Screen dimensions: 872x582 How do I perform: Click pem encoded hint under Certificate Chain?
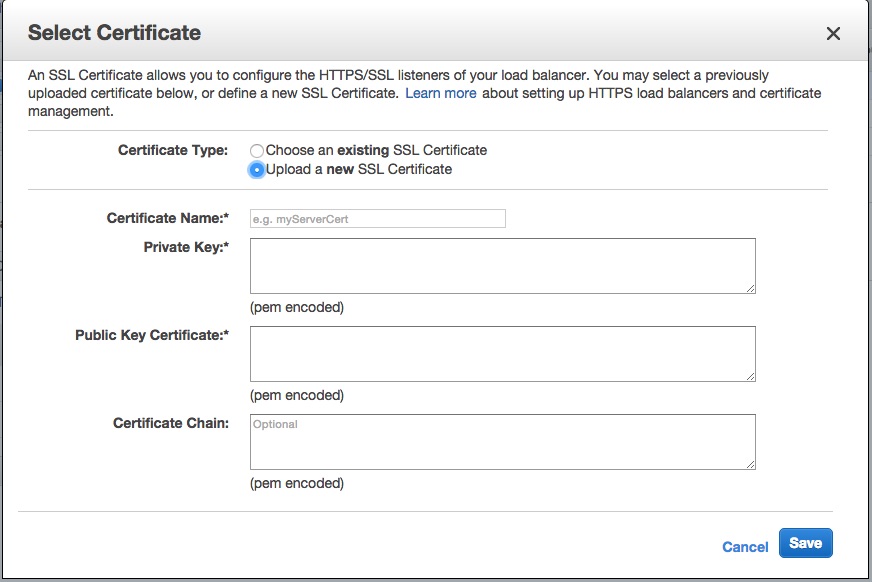click(x=297, y=483)
